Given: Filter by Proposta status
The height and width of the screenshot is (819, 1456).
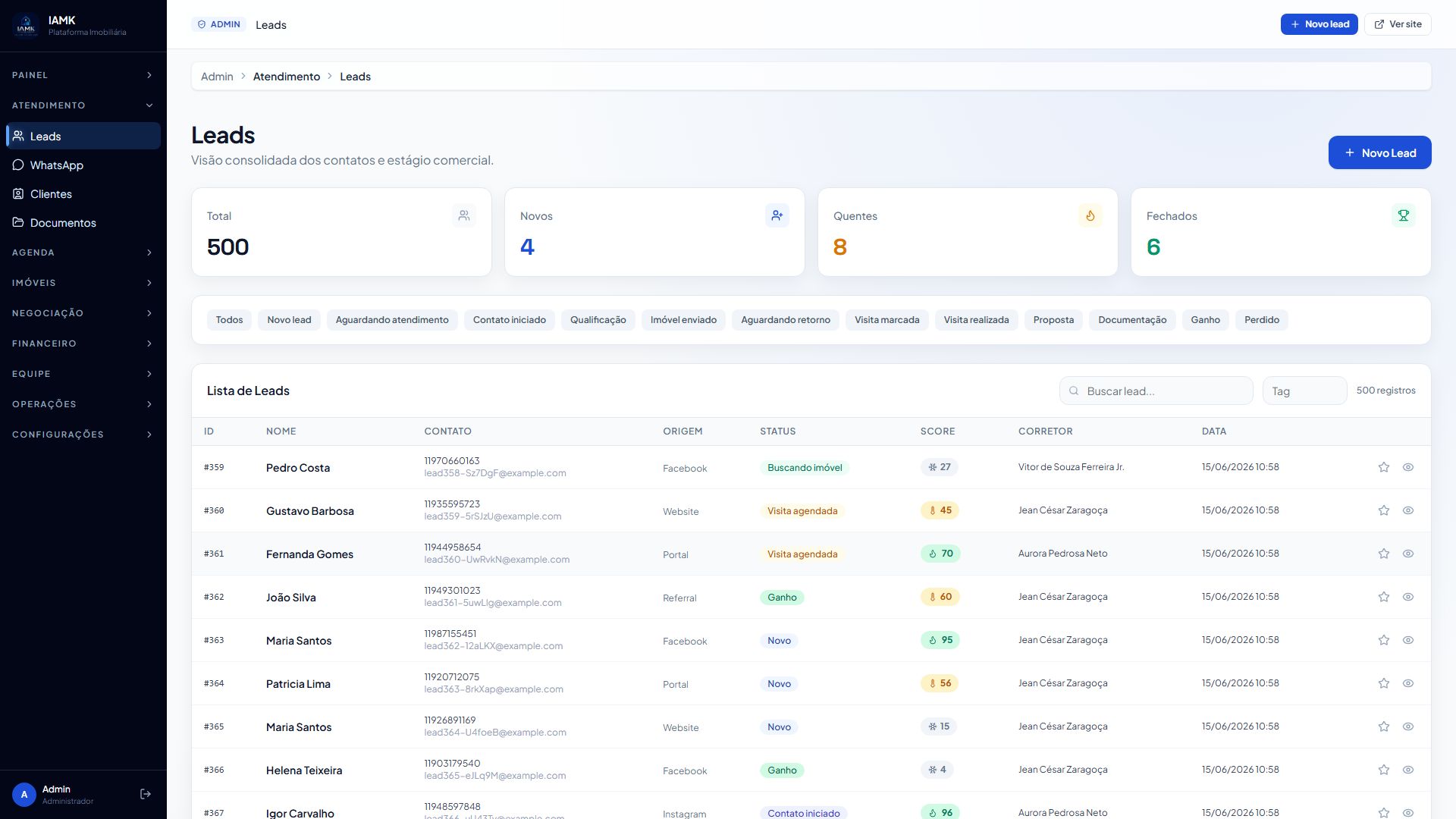Looking at the screenshot, I should [x=1053, y=320].
